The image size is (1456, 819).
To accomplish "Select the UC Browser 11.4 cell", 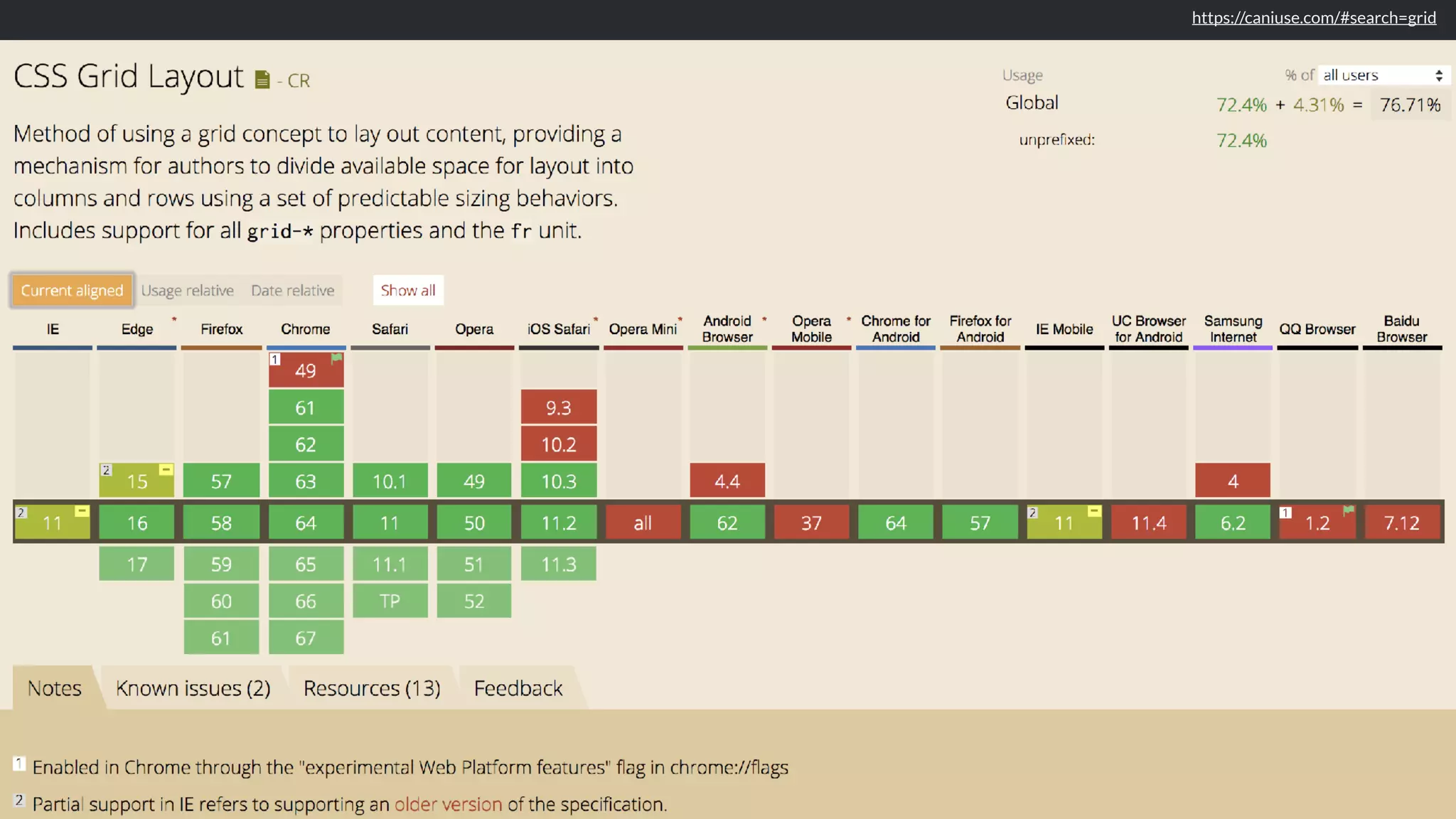I will (x=1148, y=523).
